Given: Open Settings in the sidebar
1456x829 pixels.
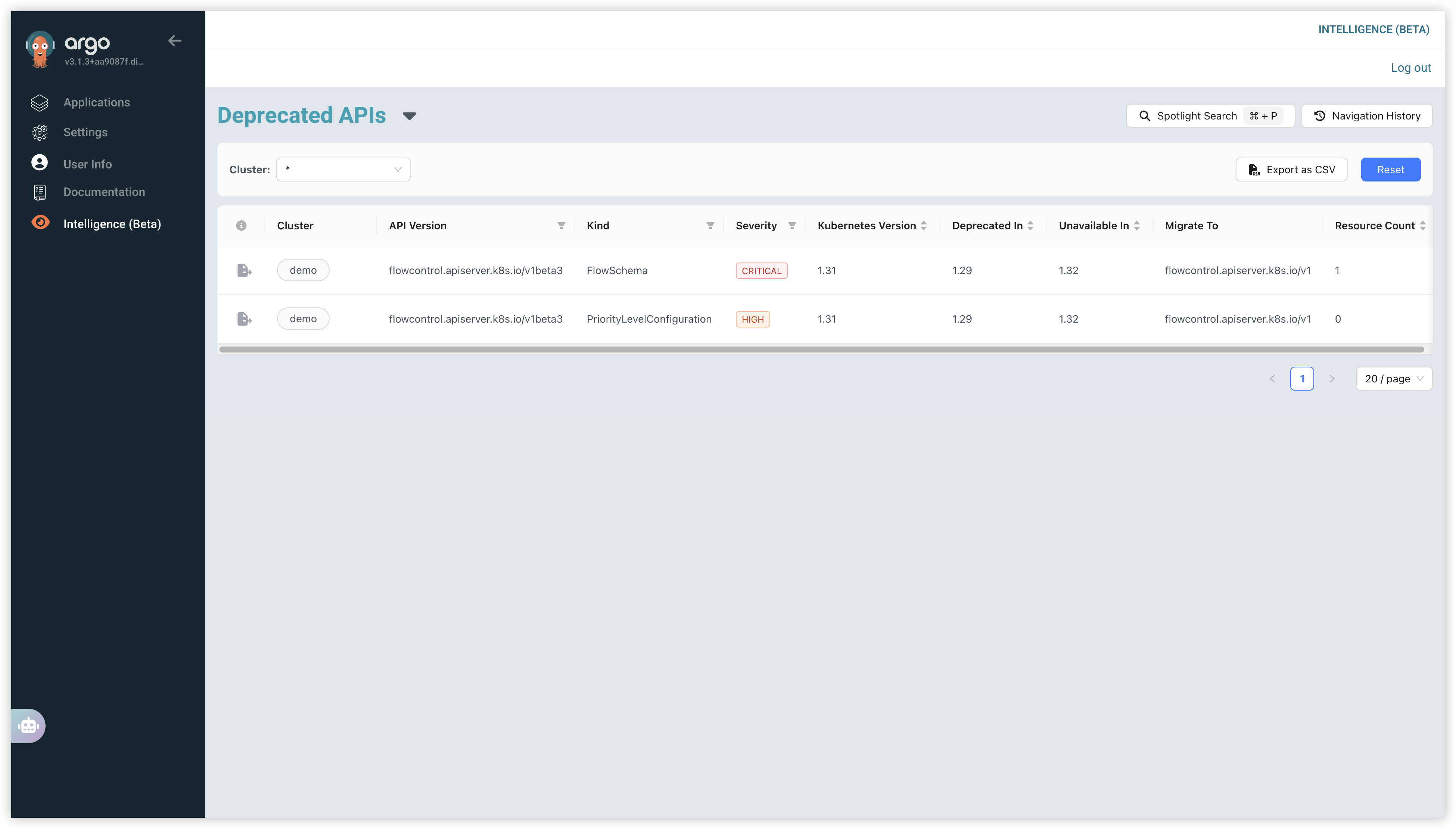Looking at the screenshot, I should pos(85,132).
